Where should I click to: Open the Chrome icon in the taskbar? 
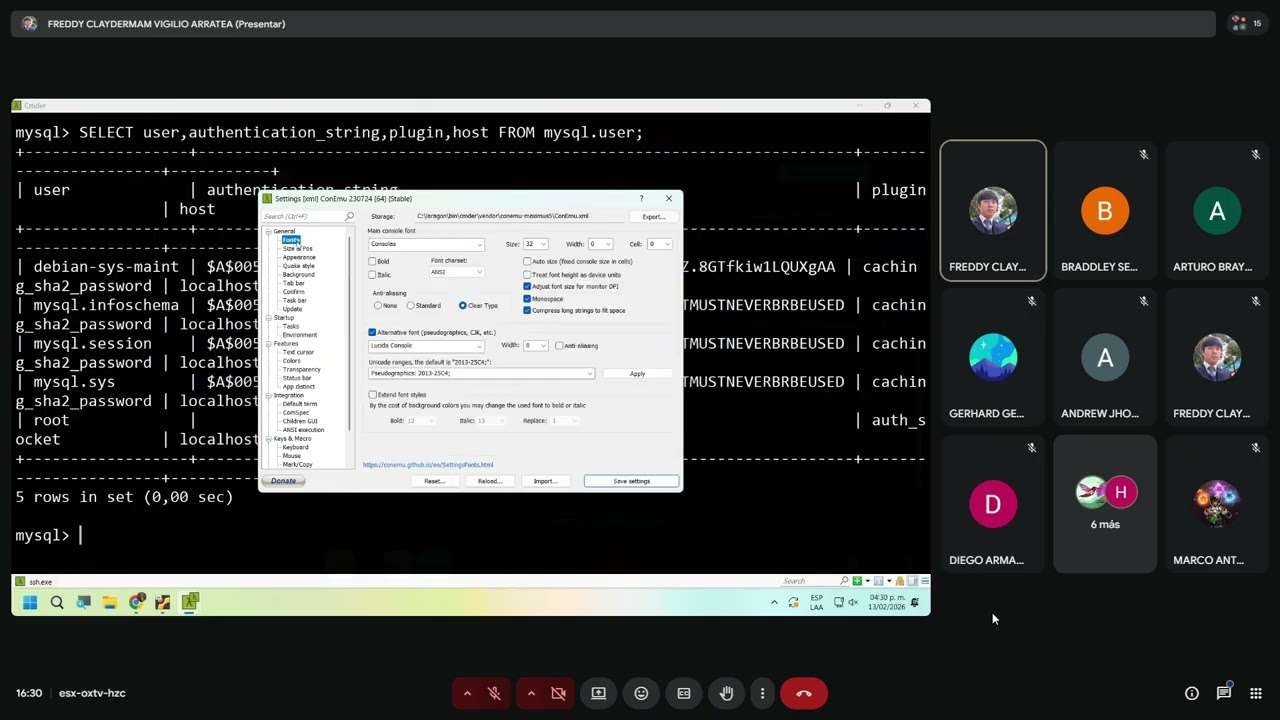[x=136, y=602]
